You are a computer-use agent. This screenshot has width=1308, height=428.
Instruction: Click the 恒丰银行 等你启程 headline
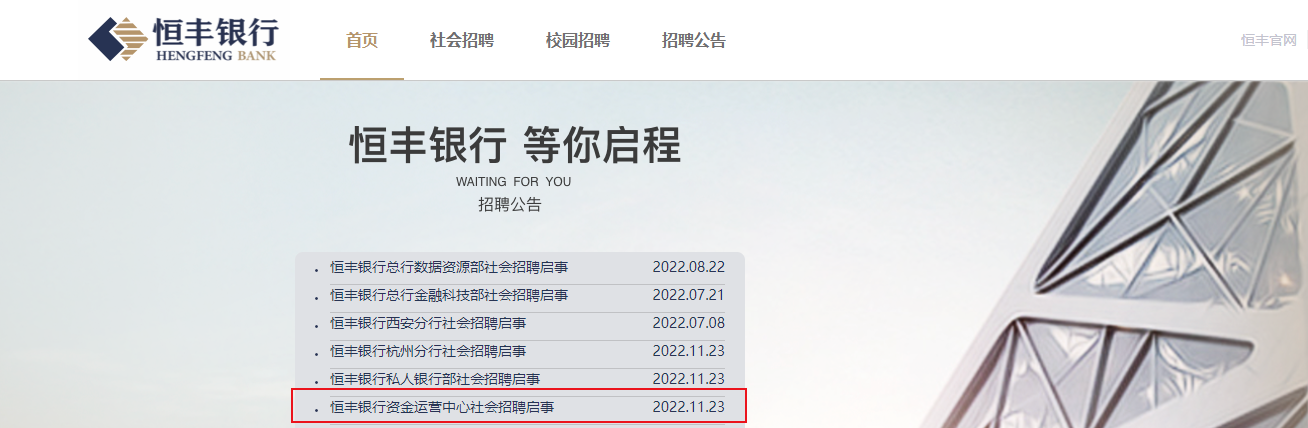point(515,146)
